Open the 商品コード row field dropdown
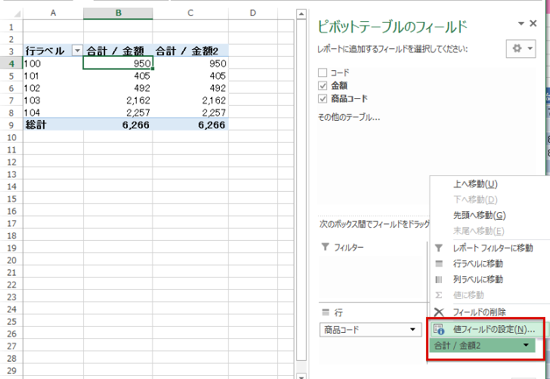 [412, 330]
